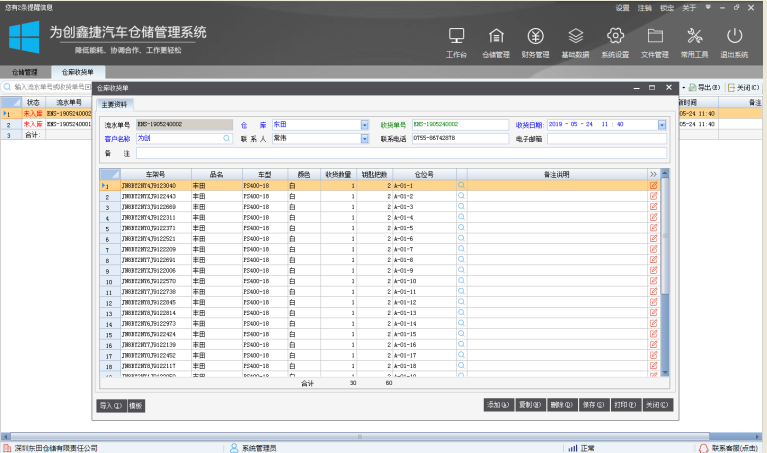Open the 仓库 warehouse dropdown showing 东田
This screenshot has width=767, height=453.
pyautogui.click(x=364, y=125)
